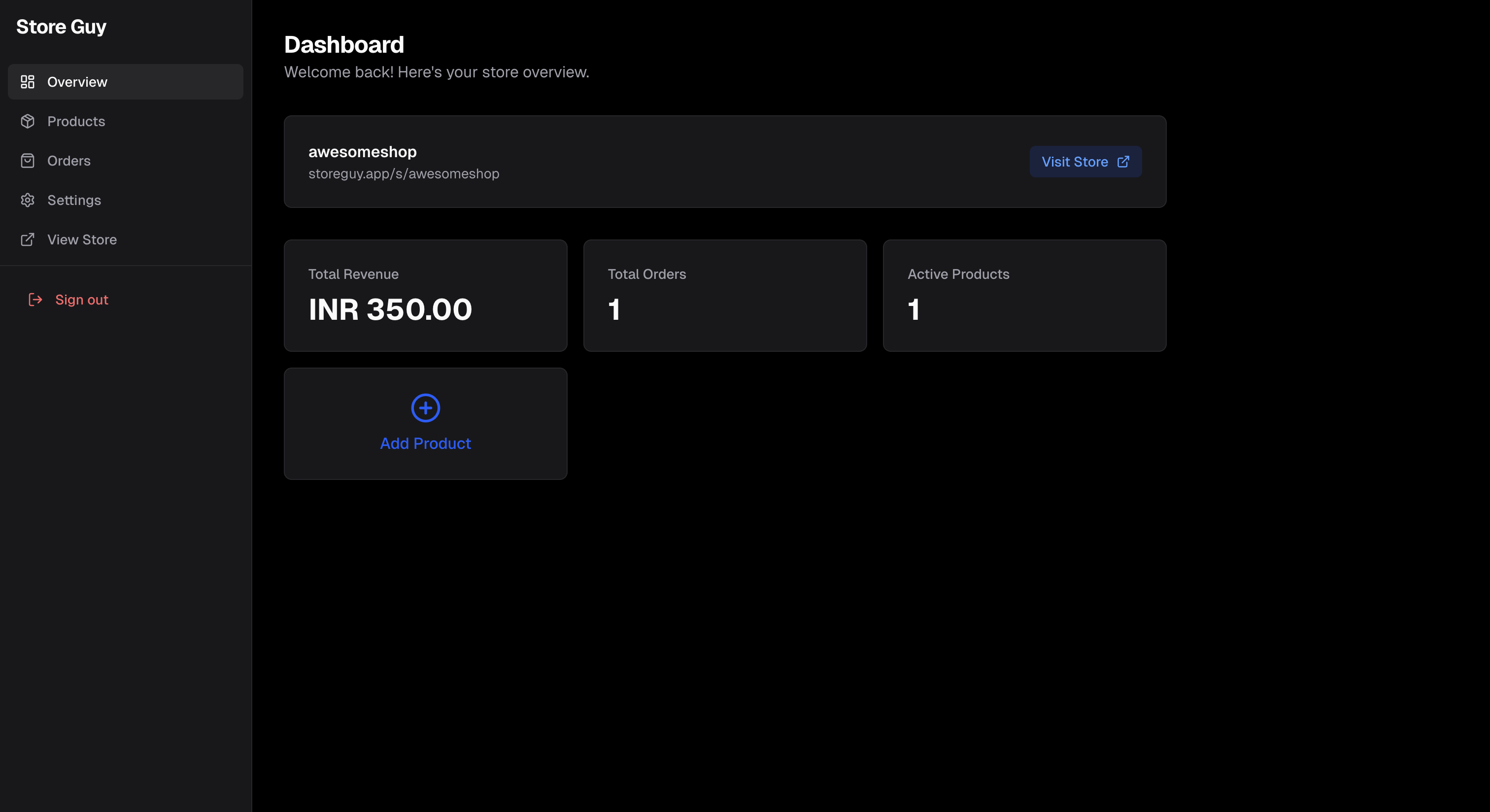Open the Overview menu item
1490x812 pixels.
point(77,82)
